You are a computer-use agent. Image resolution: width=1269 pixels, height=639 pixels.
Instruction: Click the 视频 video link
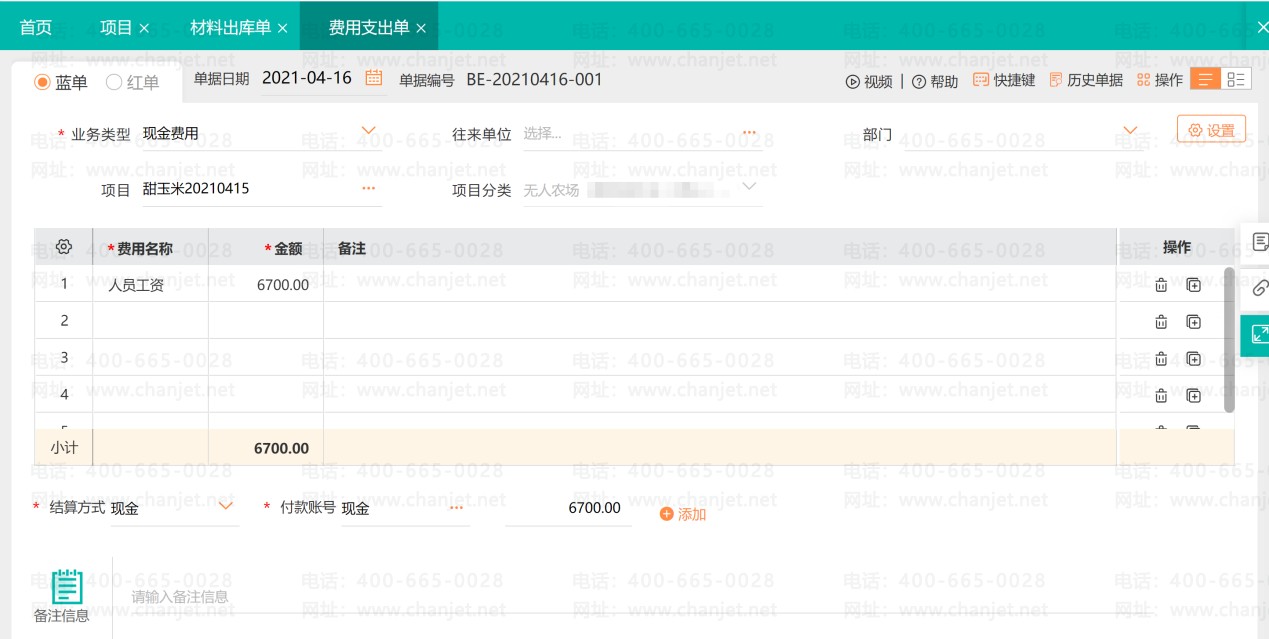869,81
